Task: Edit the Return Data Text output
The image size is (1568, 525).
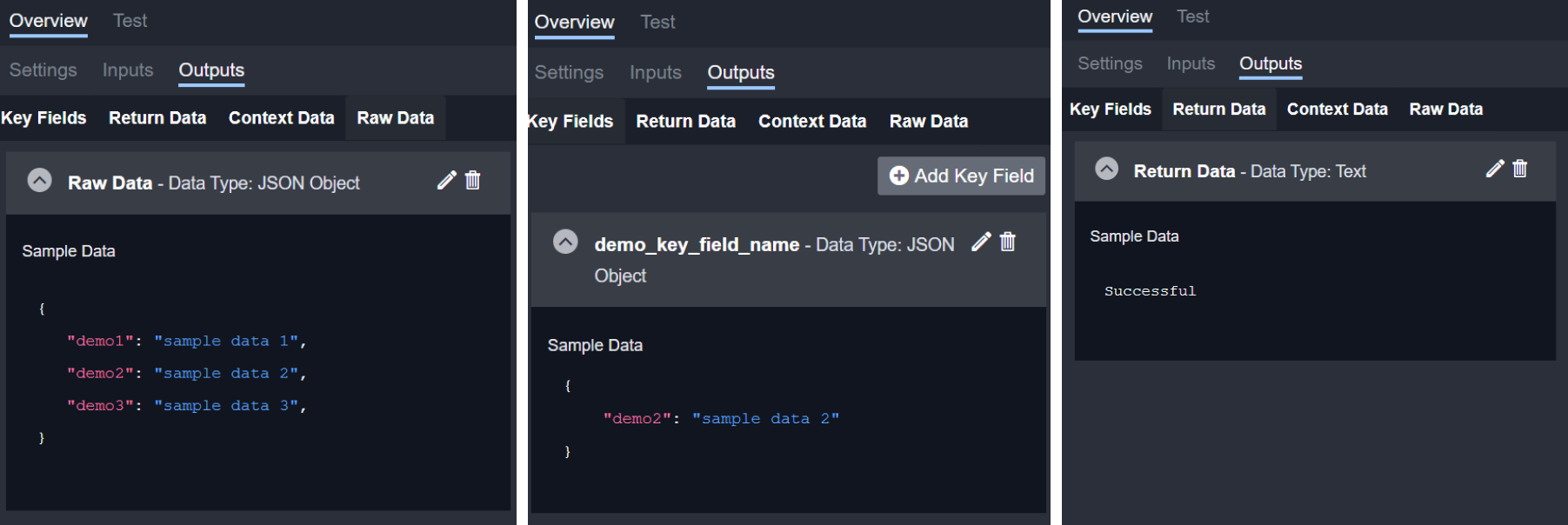Action: [1494, 169]
